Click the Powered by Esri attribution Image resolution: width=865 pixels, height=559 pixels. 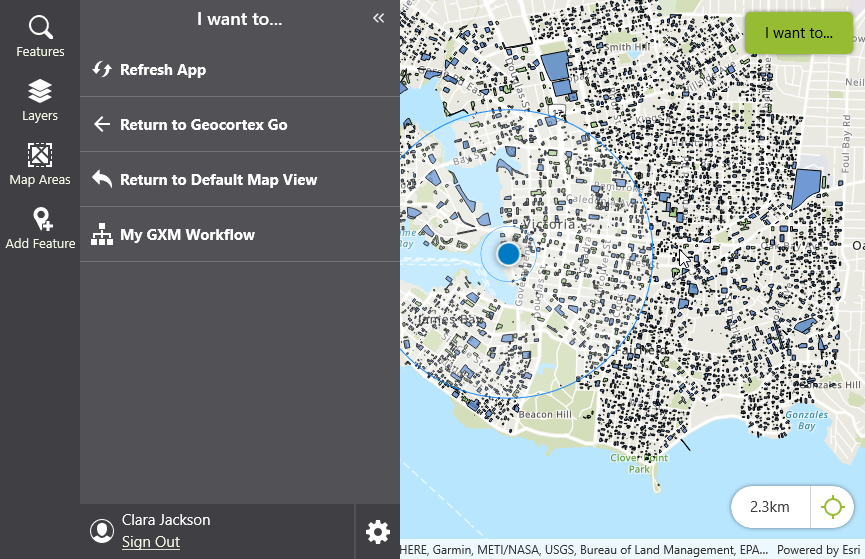coord(818,550)
